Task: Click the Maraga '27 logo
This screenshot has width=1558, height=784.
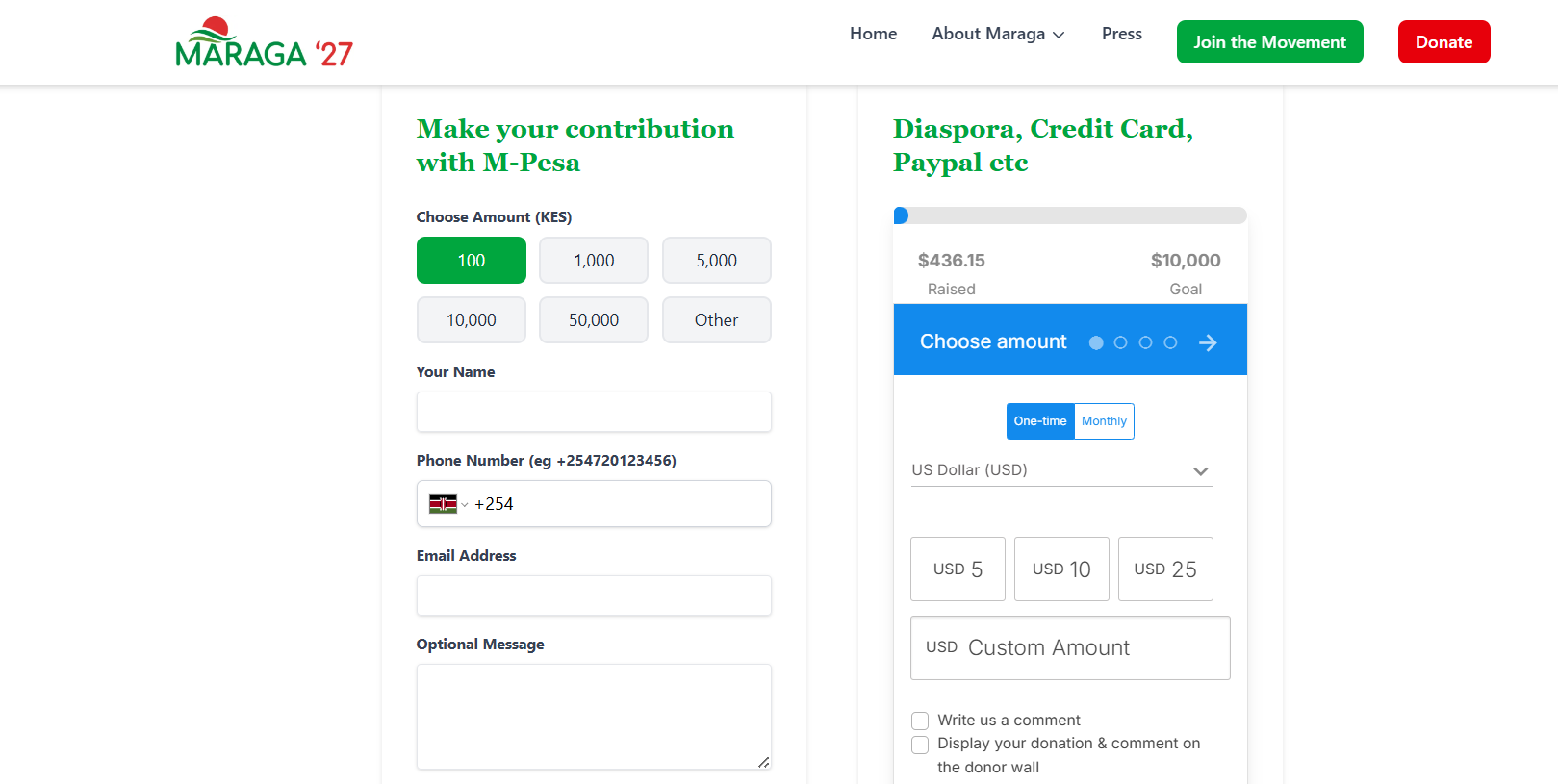Action: 265,42
